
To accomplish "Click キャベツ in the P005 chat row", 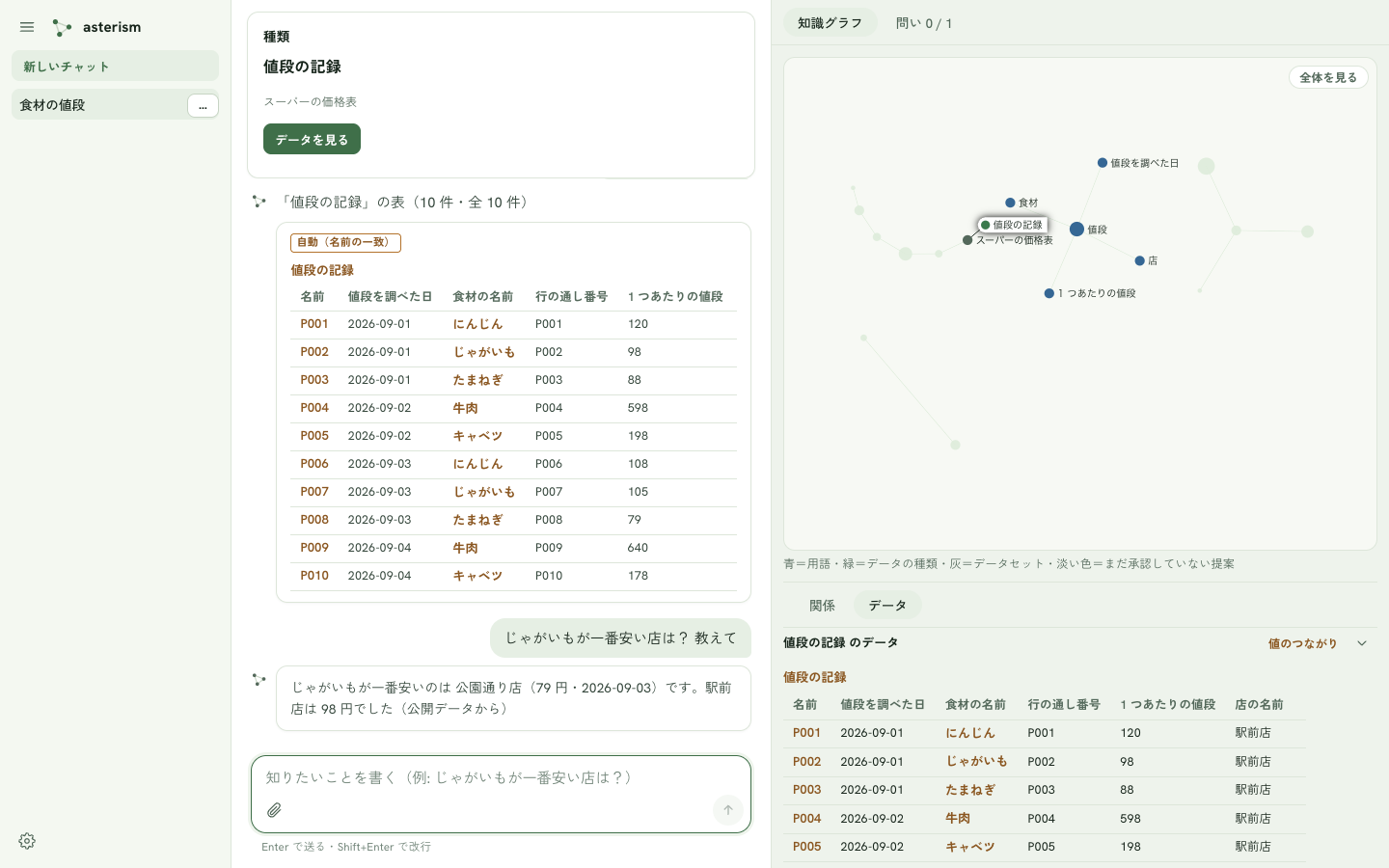I will point(477,436).
